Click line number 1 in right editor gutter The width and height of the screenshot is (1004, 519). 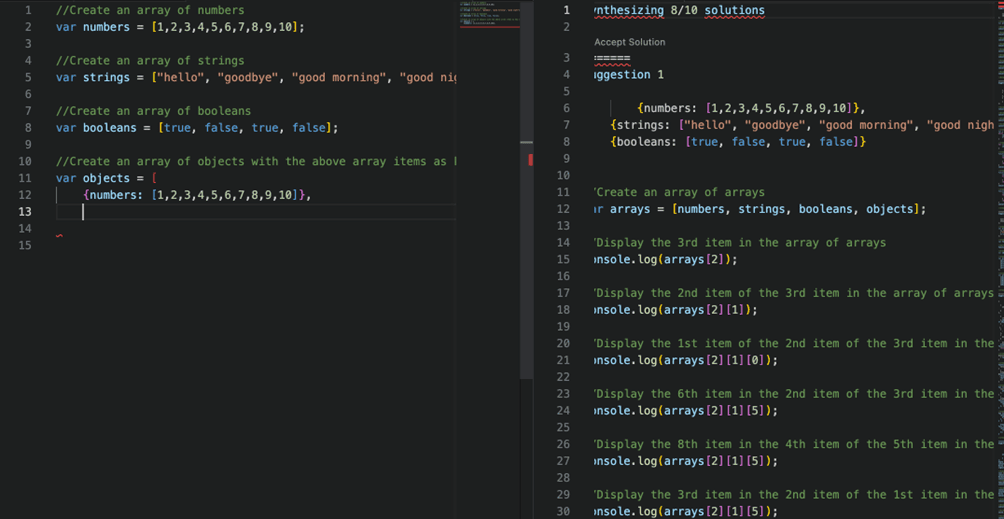(x=565, y=10)
